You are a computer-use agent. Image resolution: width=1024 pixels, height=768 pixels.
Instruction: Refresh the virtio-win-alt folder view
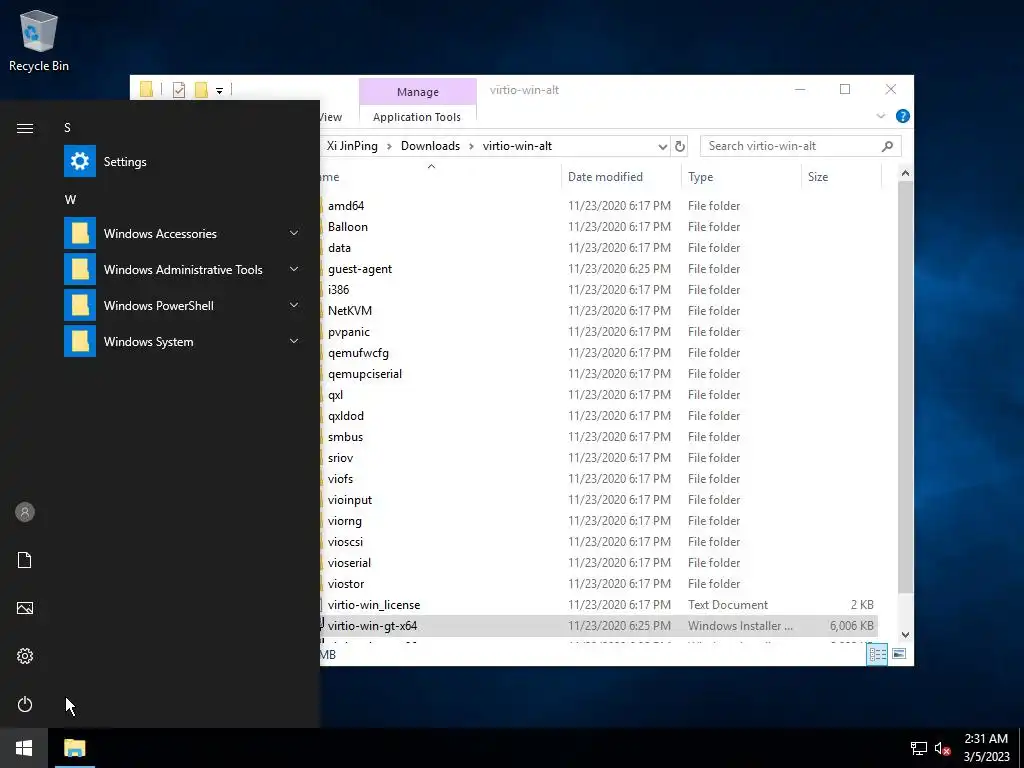click(680, 146)
